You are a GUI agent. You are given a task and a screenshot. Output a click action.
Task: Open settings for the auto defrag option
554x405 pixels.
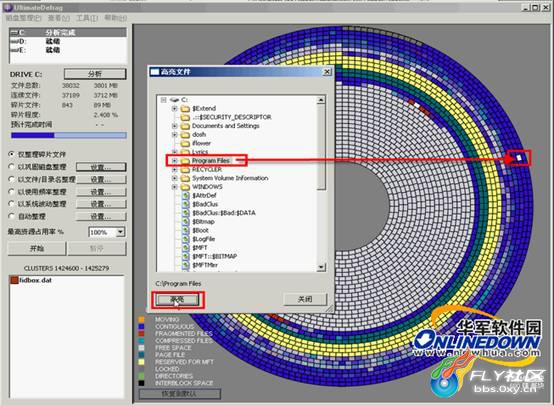(x=101, y=216)
